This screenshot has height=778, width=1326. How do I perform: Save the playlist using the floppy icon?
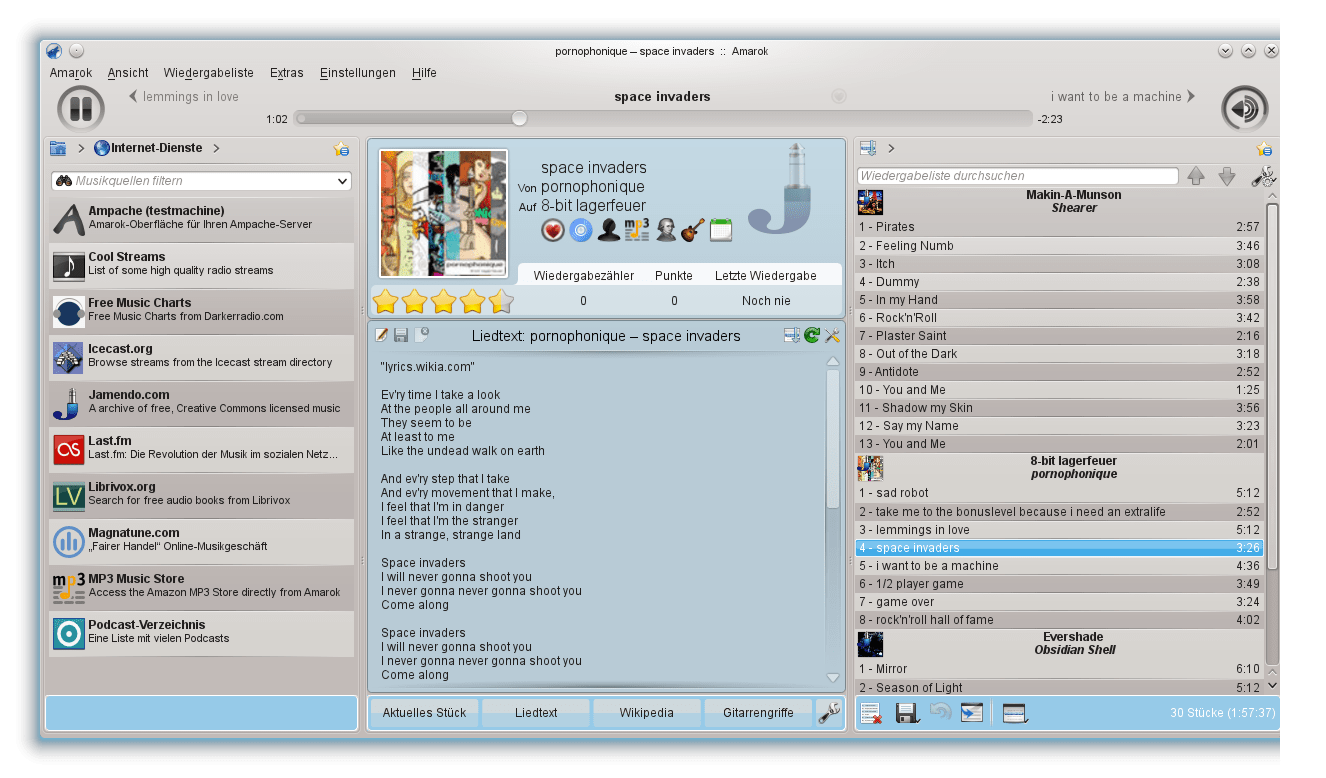(907, 713)
